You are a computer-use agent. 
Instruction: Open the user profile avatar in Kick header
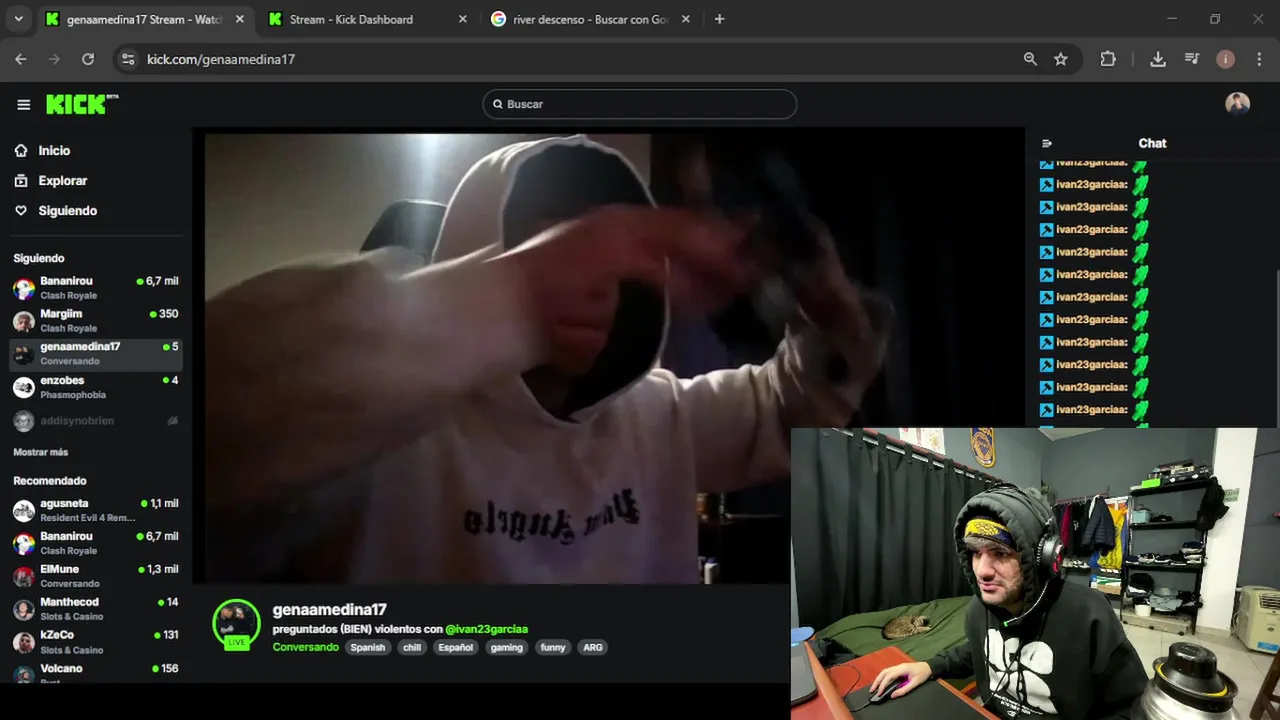[x=1237, y=104]
